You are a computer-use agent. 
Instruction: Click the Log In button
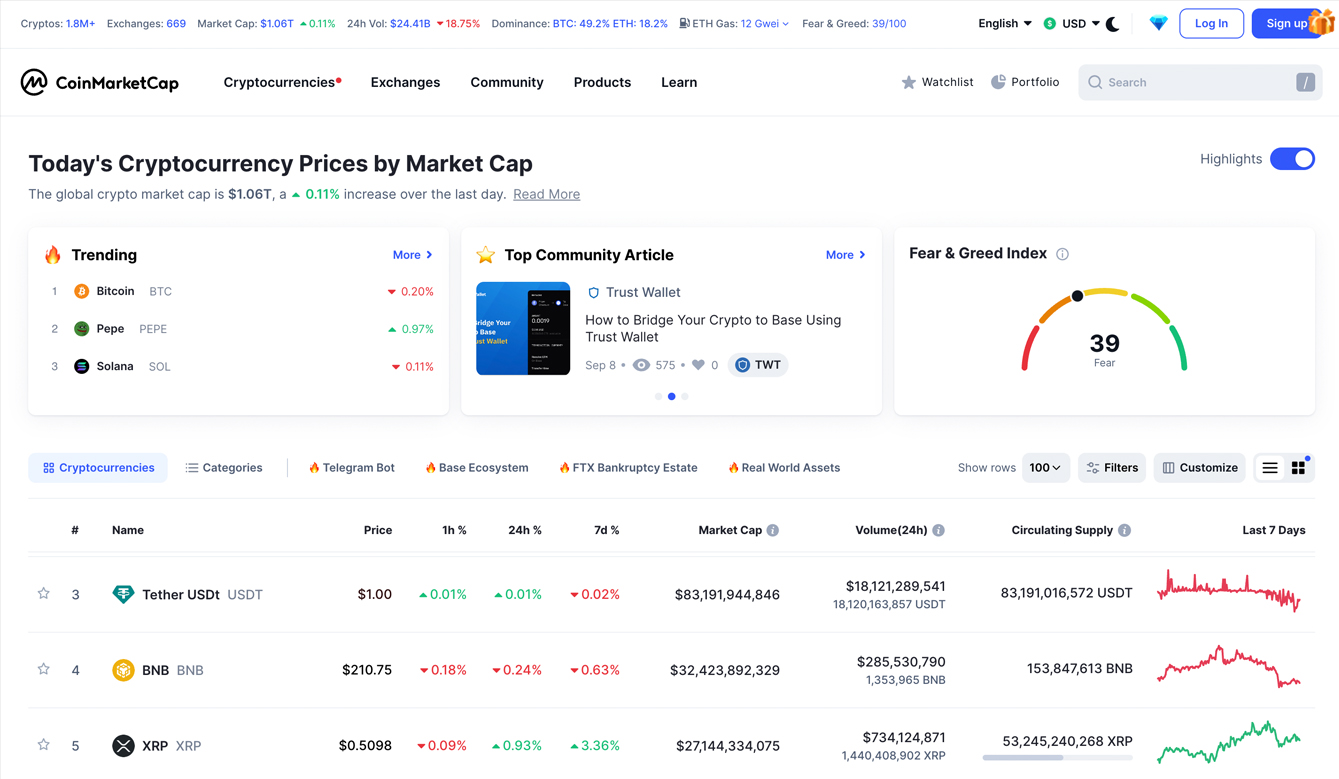click(x=1211, y=23)
